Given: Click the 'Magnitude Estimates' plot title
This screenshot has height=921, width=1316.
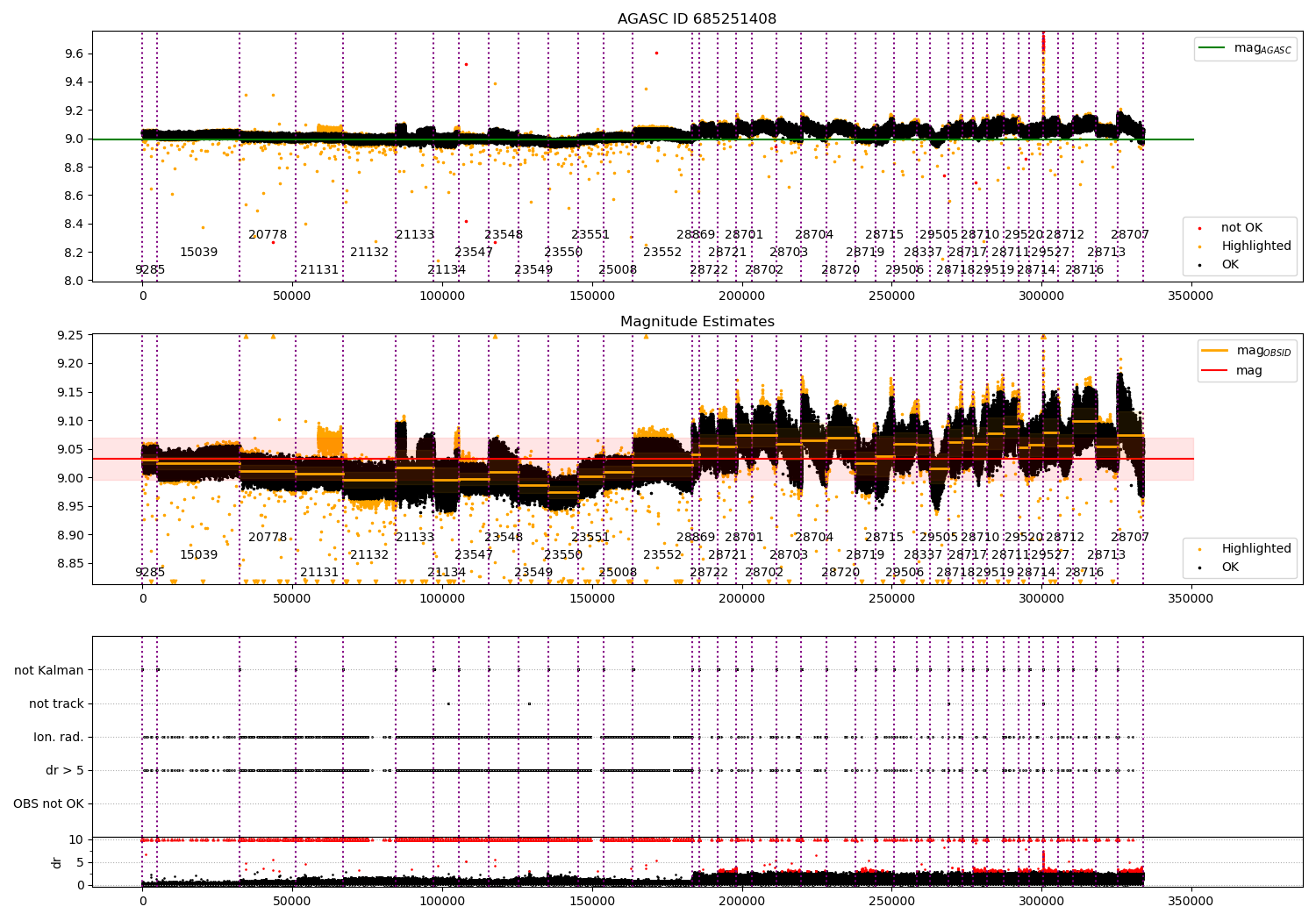Looking at the screenshot, I should pyautogui.click(x=697, y=322).
